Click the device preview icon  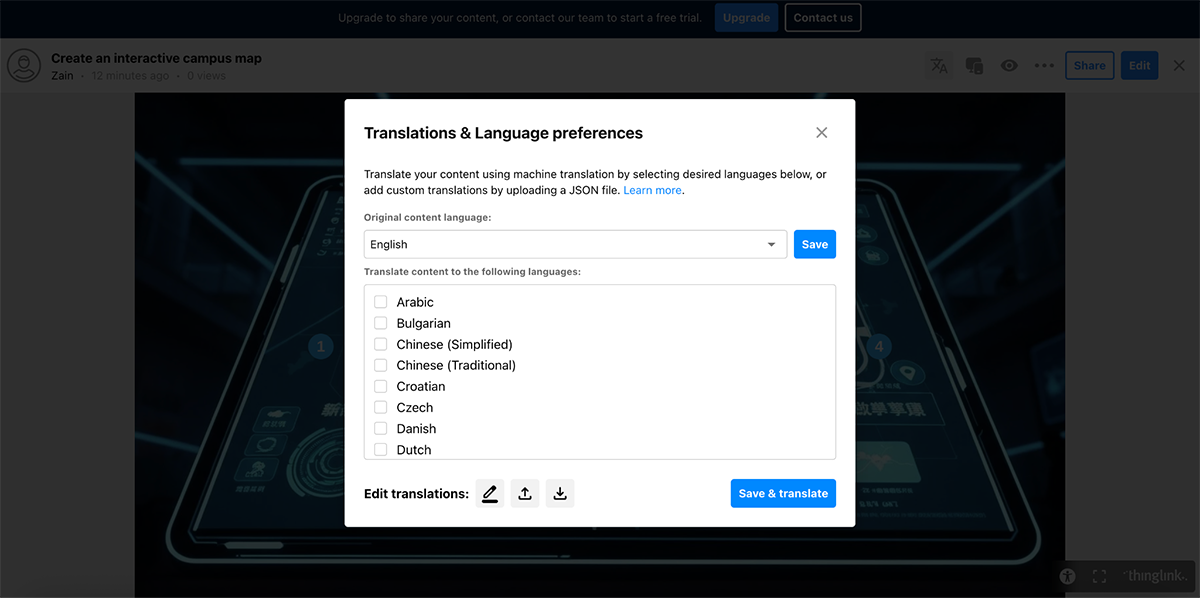point(974,65)
